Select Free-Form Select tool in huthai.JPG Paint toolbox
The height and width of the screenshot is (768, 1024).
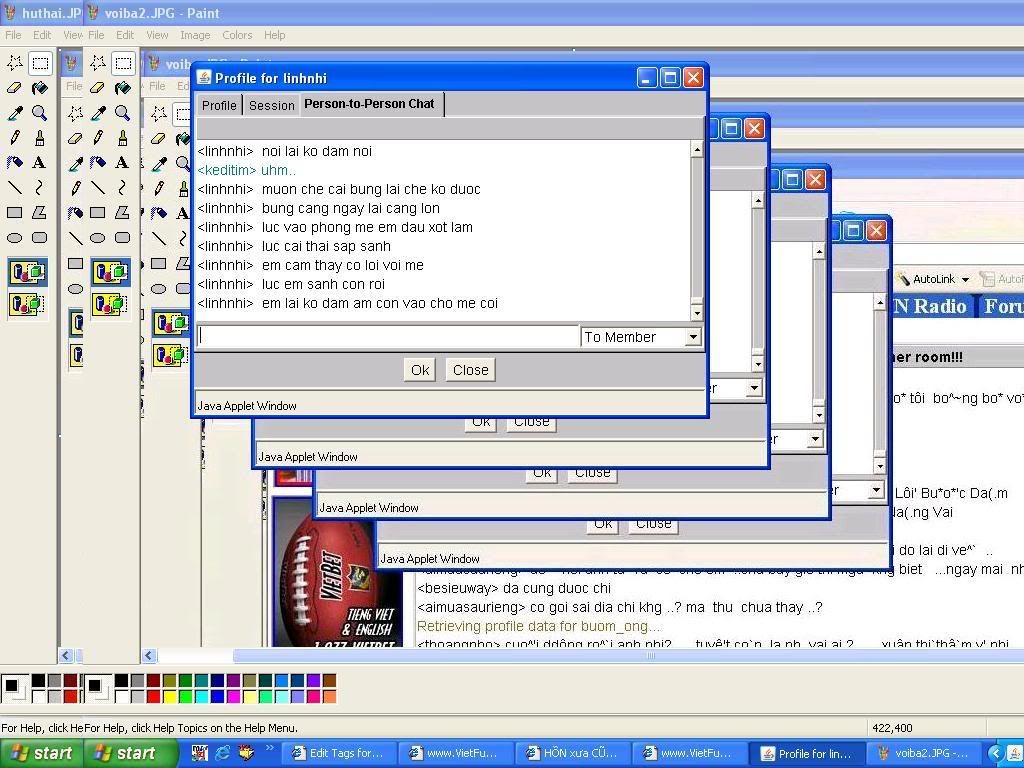click(x=15, y=63)
